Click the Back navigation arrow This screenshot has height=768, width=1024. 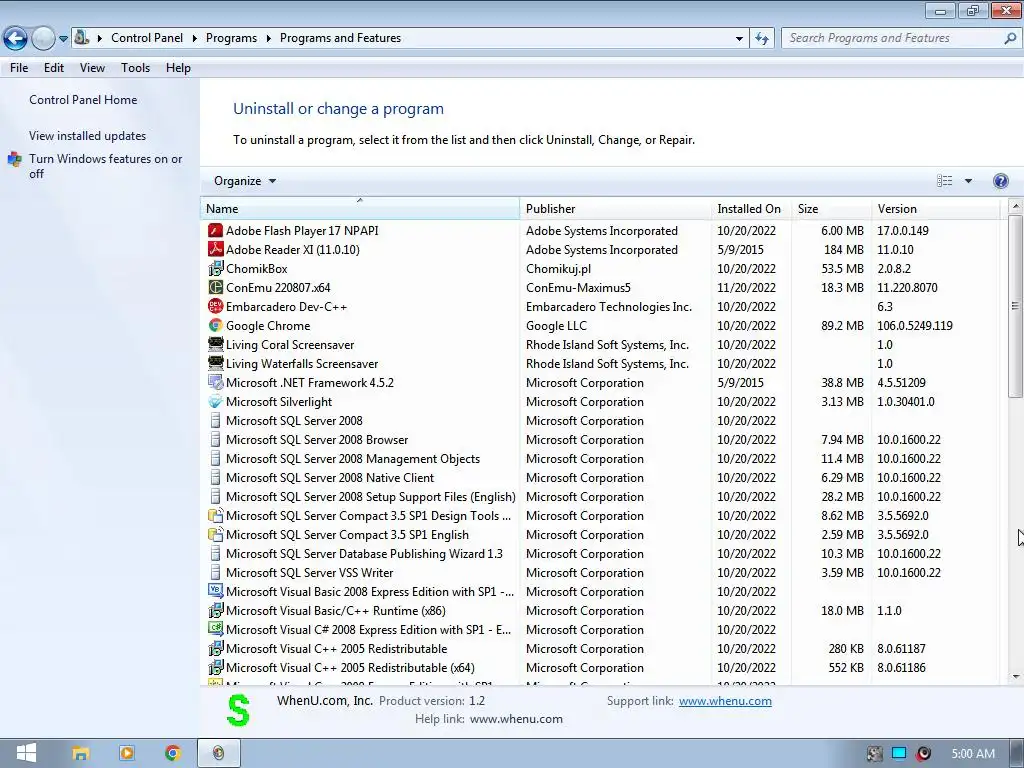tap(16, 39)
